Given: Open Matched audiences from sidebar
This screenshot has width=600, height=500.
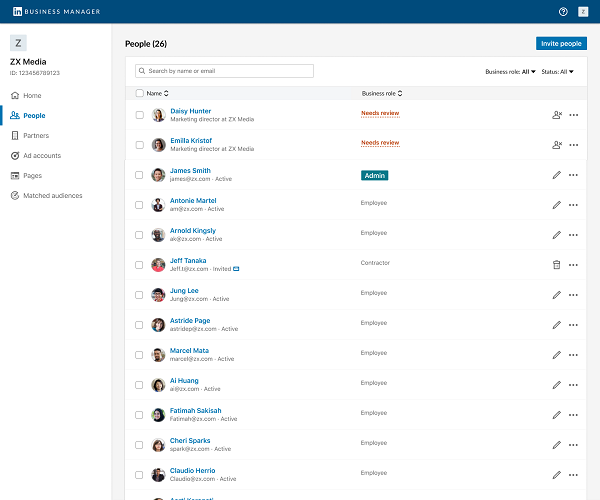Looking at the screenshot, I should click(53, 195).
